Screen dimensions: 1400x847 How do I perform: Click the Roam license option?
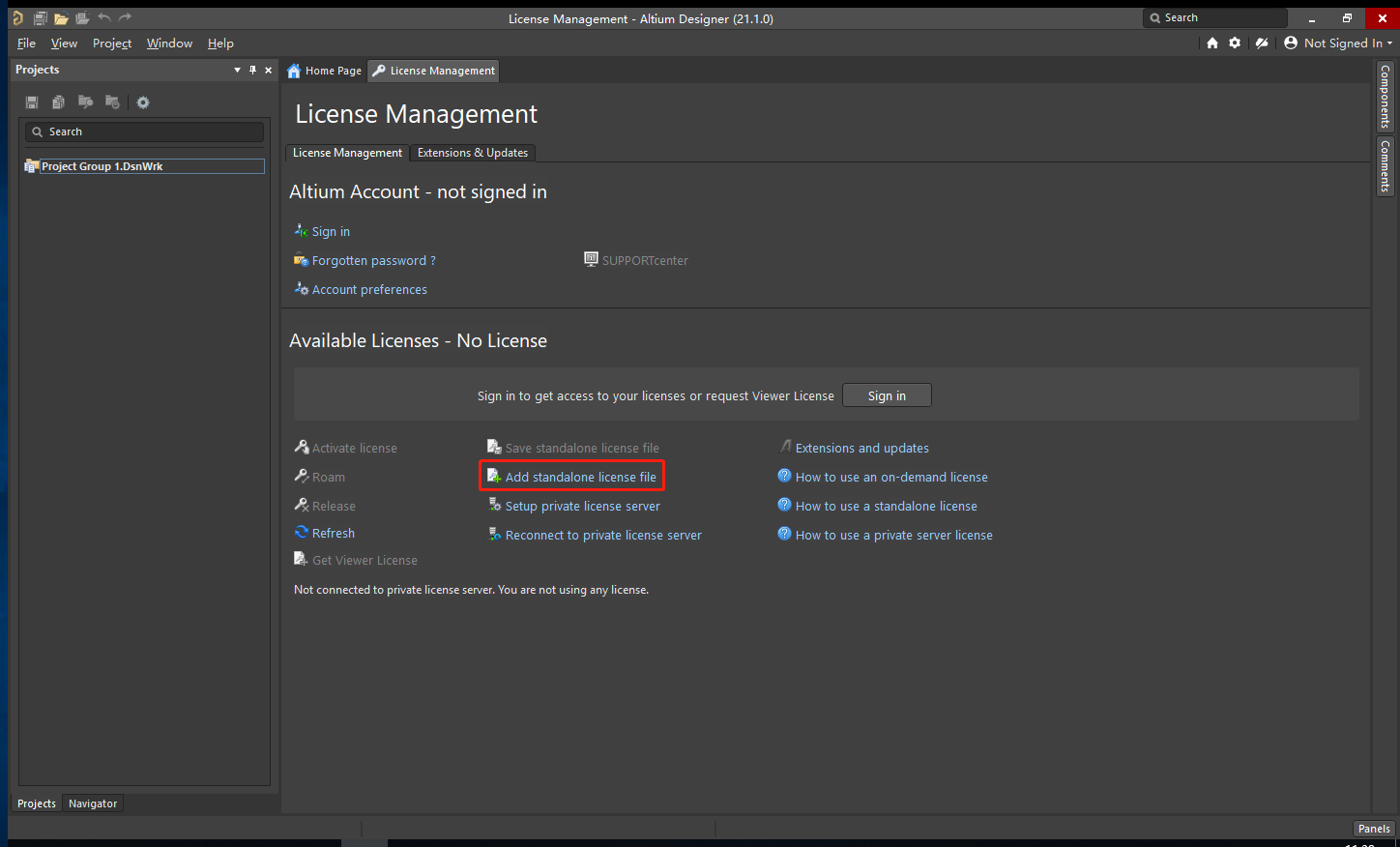(319, 477)
